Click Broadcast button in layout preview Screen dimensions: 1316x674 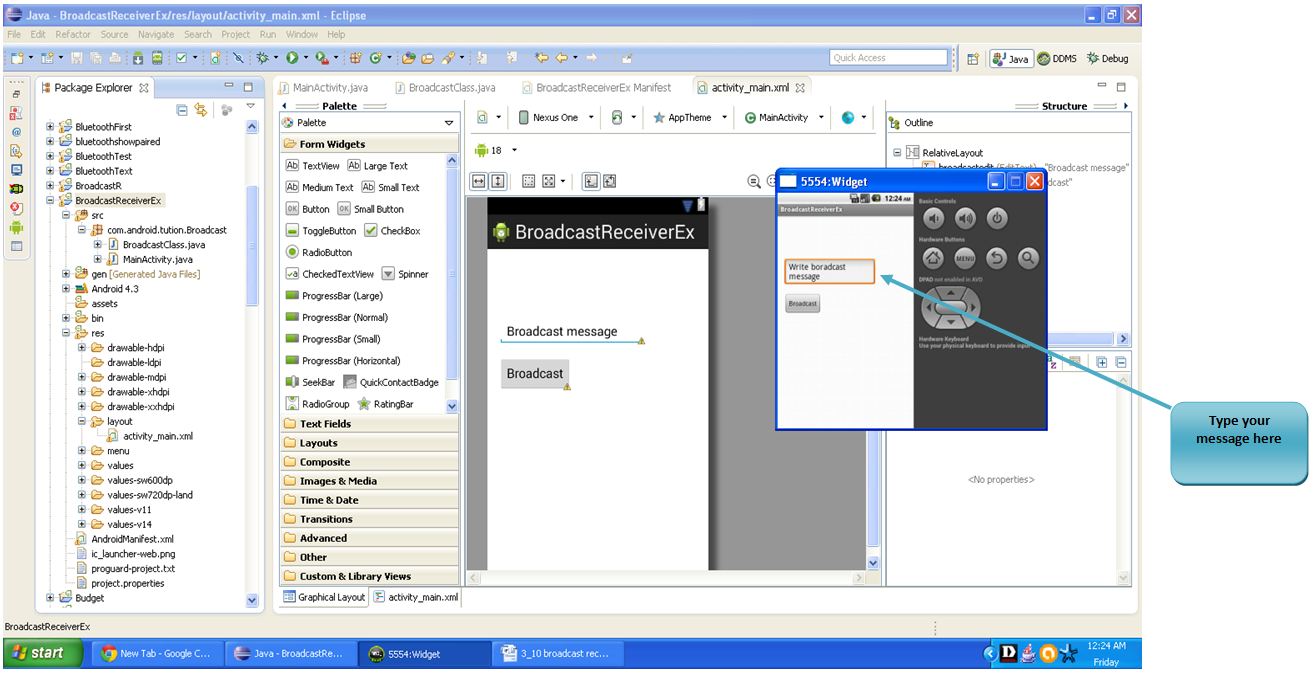tap(535, 374)
